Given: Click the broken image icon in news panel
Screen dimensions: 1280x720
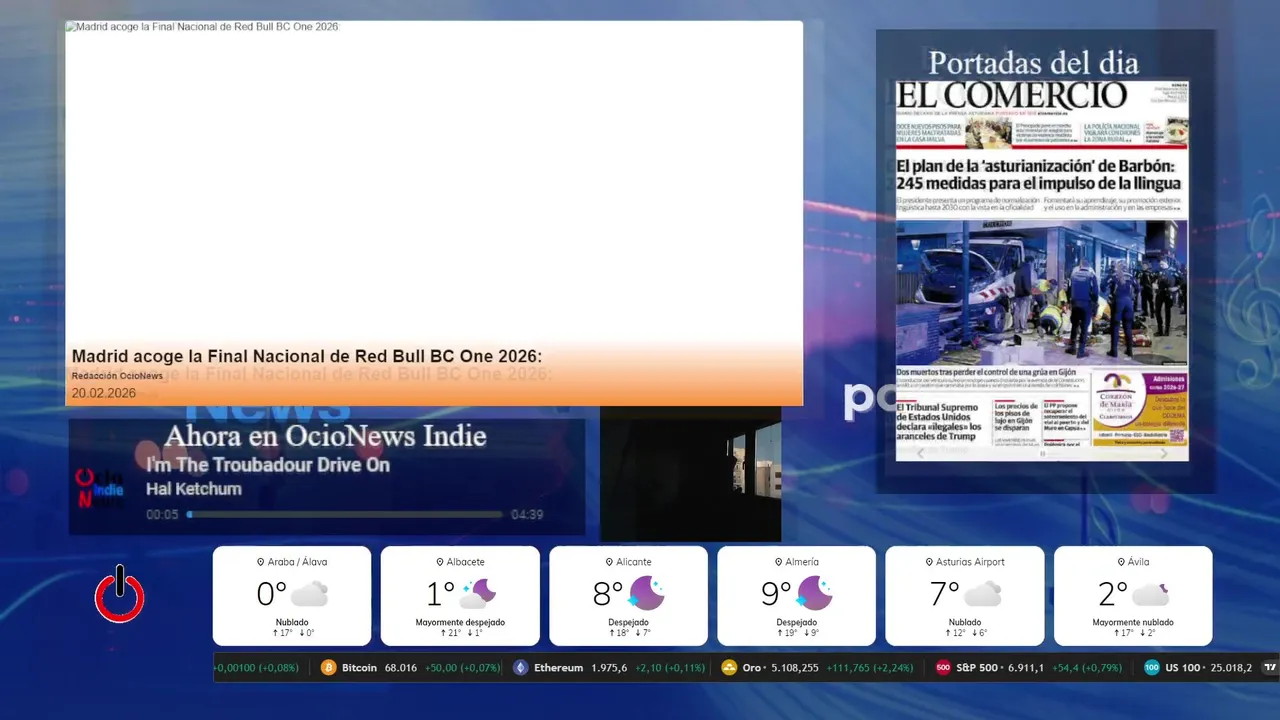Looking at the screenshot, I should click(x=70, y=27).
